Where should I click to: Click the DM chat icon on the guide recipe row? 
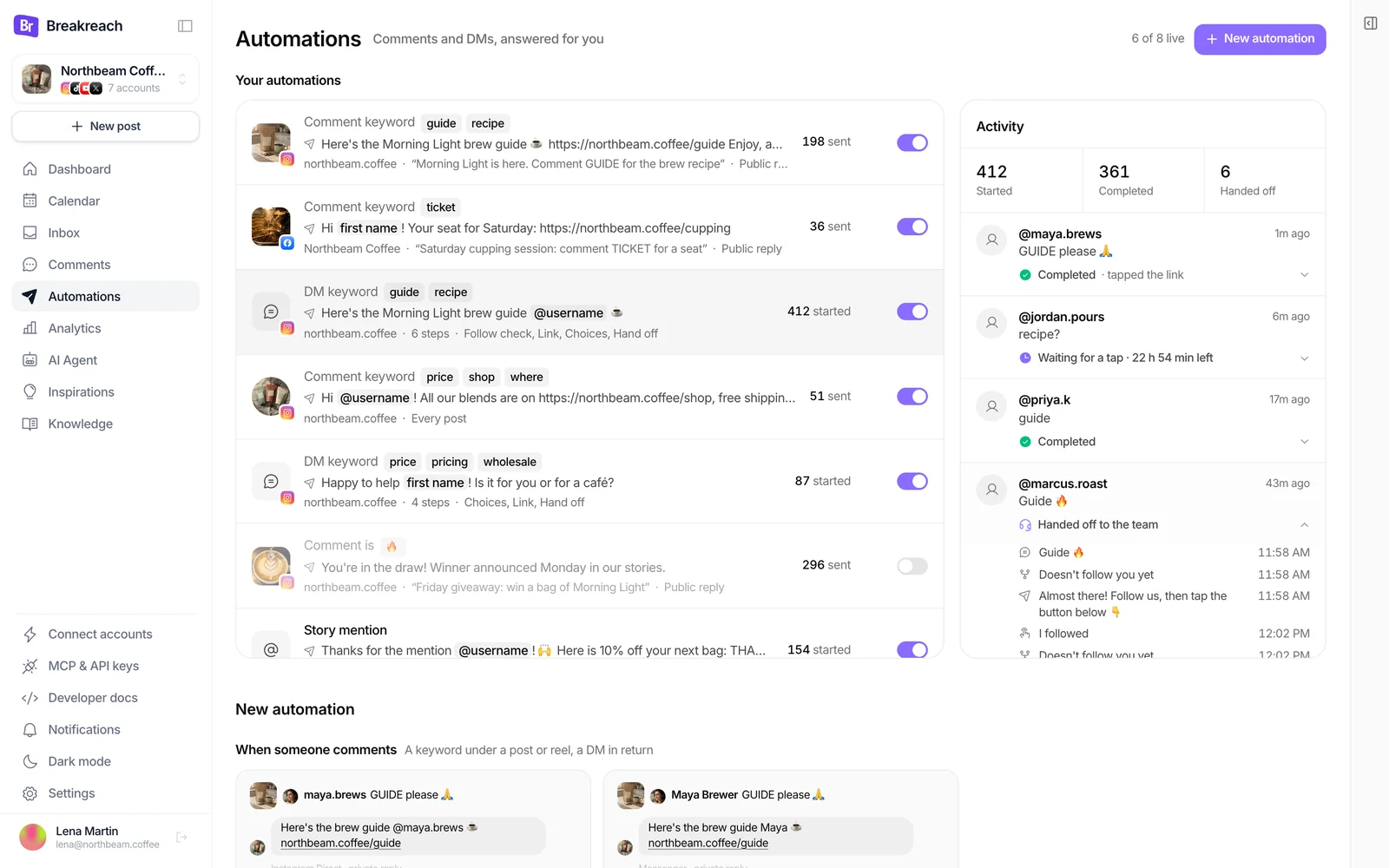[271, 312]
